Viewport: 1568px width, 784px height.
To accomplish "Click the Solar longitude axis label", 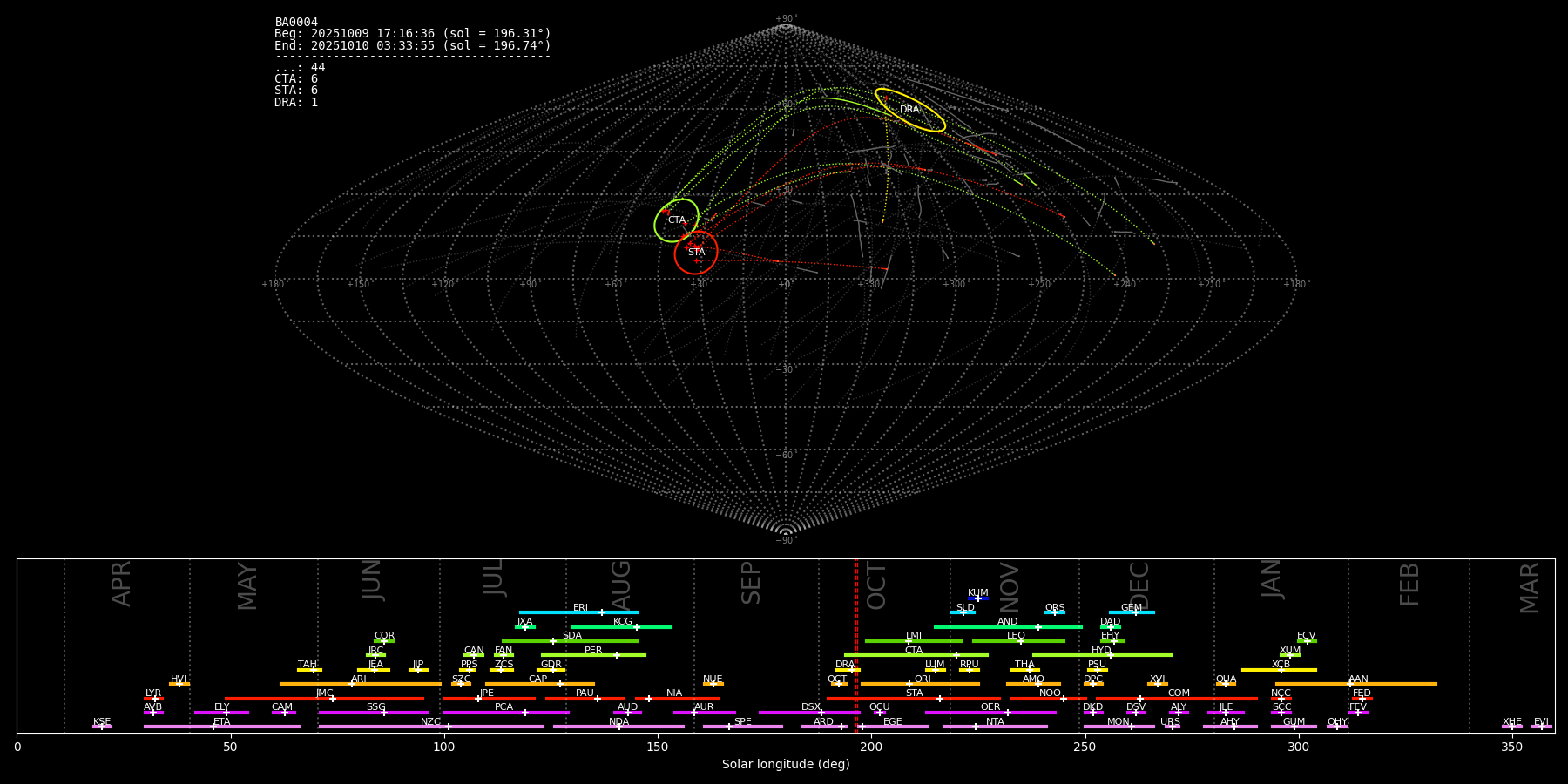I will coord(786,765).
